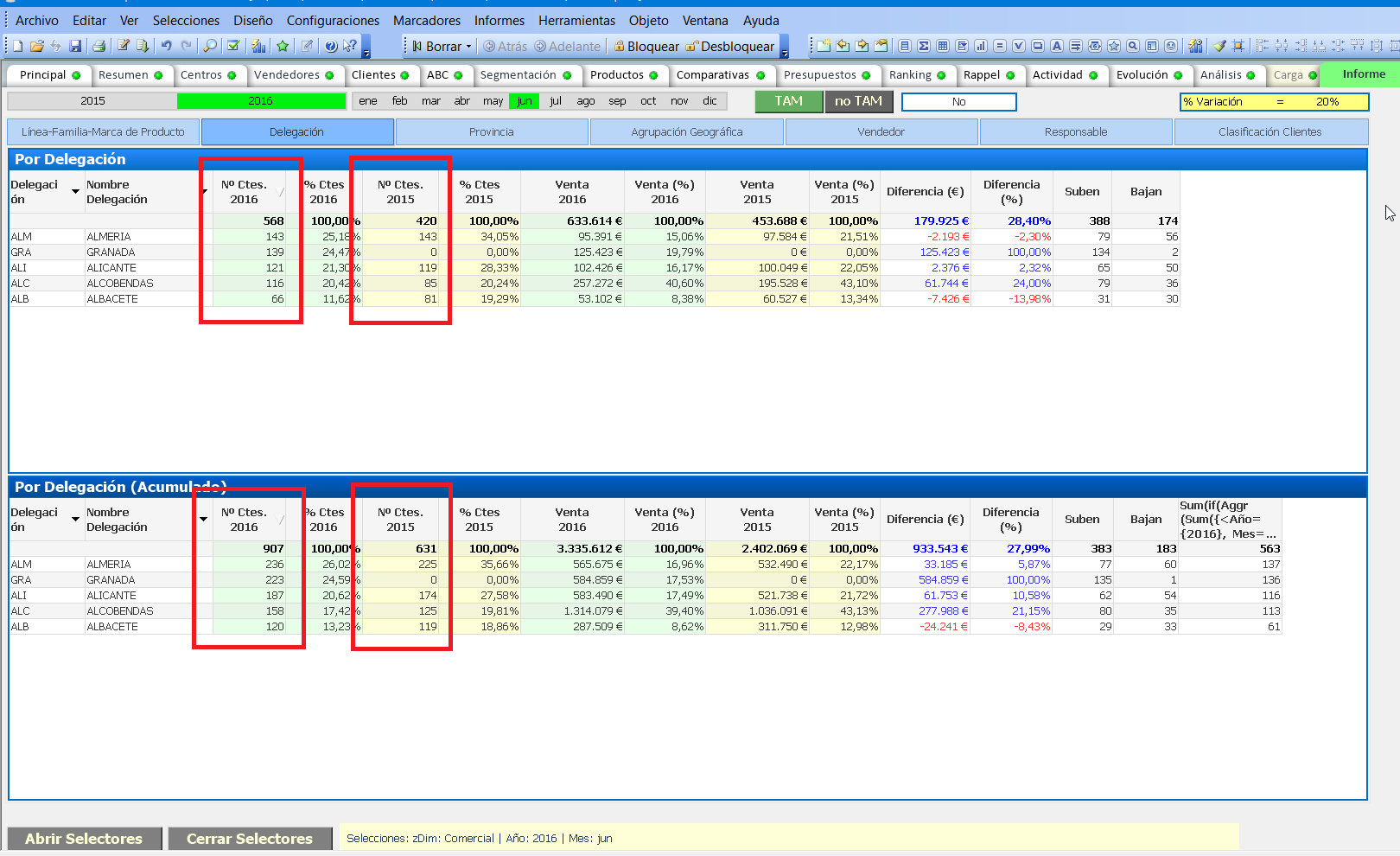The image size is (1400, 856).
Task: Expand navigation toolbar overflow after Desbloquear
Action: click(x=785, y=47)
